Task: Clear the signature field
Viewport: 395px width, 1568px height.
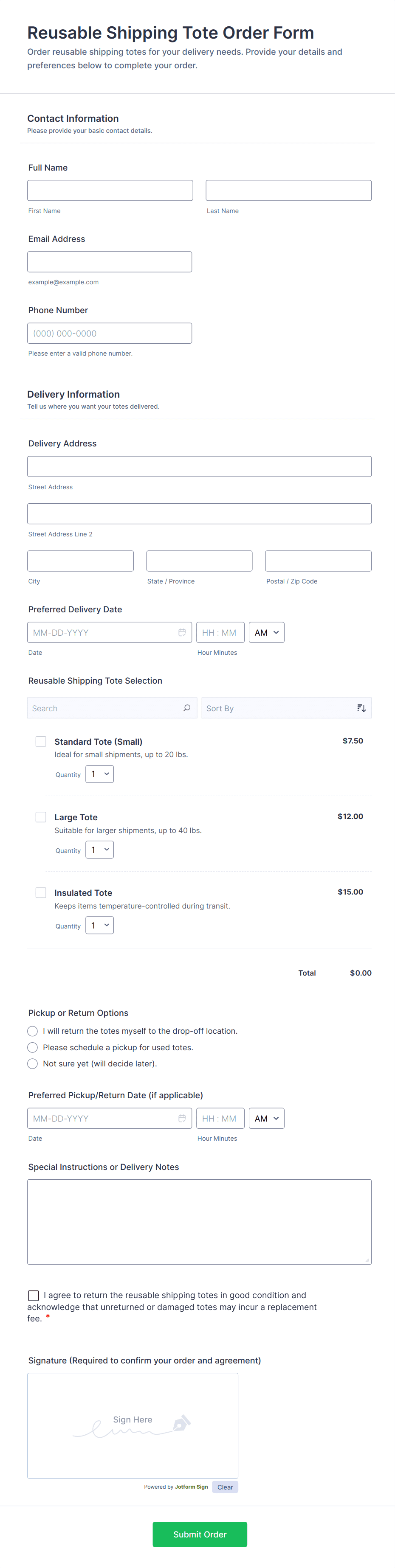Action: tap(225, 1487)
